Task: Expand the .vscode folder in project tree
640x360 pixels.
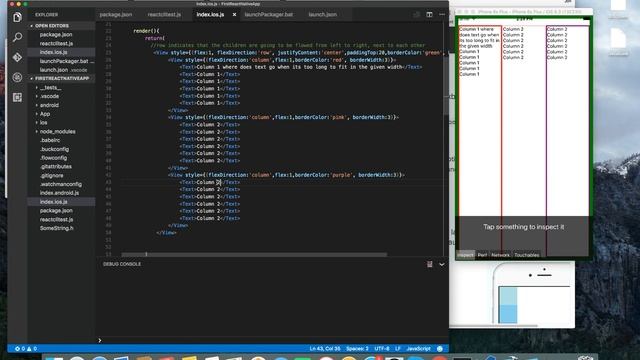Action: pyautogui.click(x=49, y=96)
